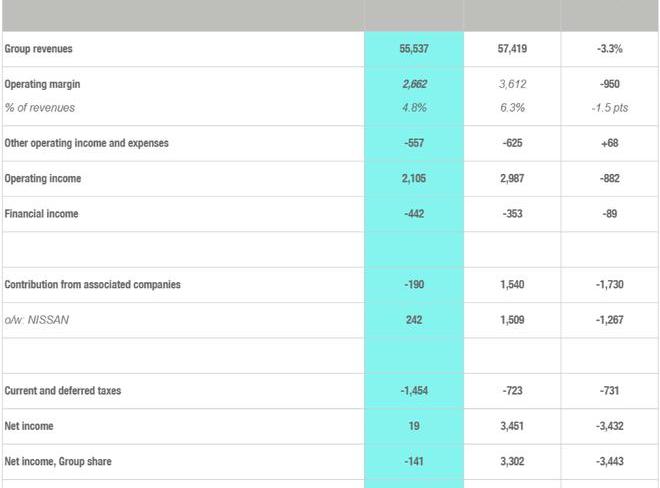
Task: Click the -1.5 pts change value
Action: [610, 108]
